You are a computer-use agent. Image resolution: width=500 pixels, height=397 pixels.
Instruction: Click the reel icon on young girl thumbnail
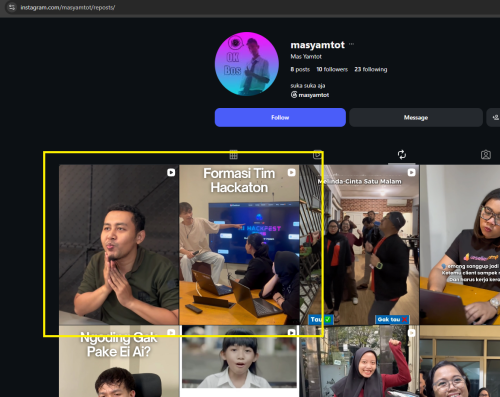[292, 332]
